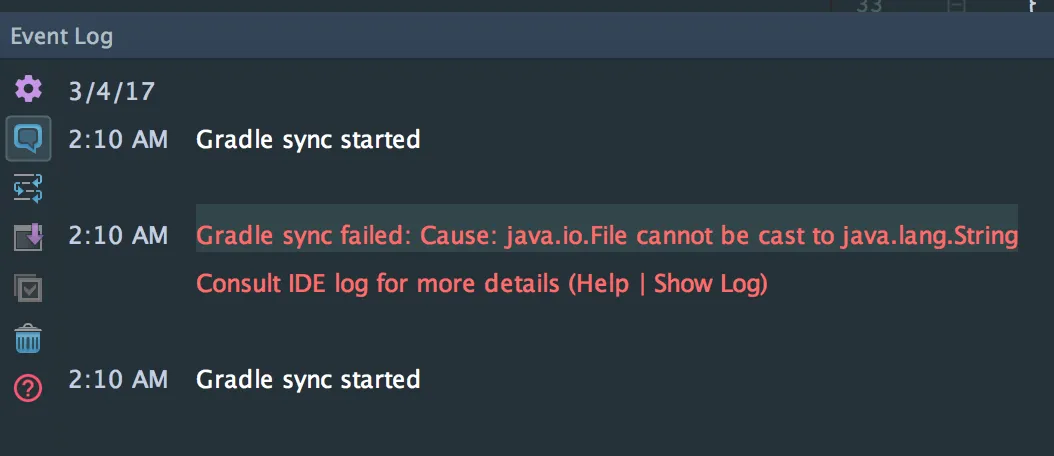Mark all notifications as read icon
Viewport: 1054px width, 456px height.
(28, 289)
